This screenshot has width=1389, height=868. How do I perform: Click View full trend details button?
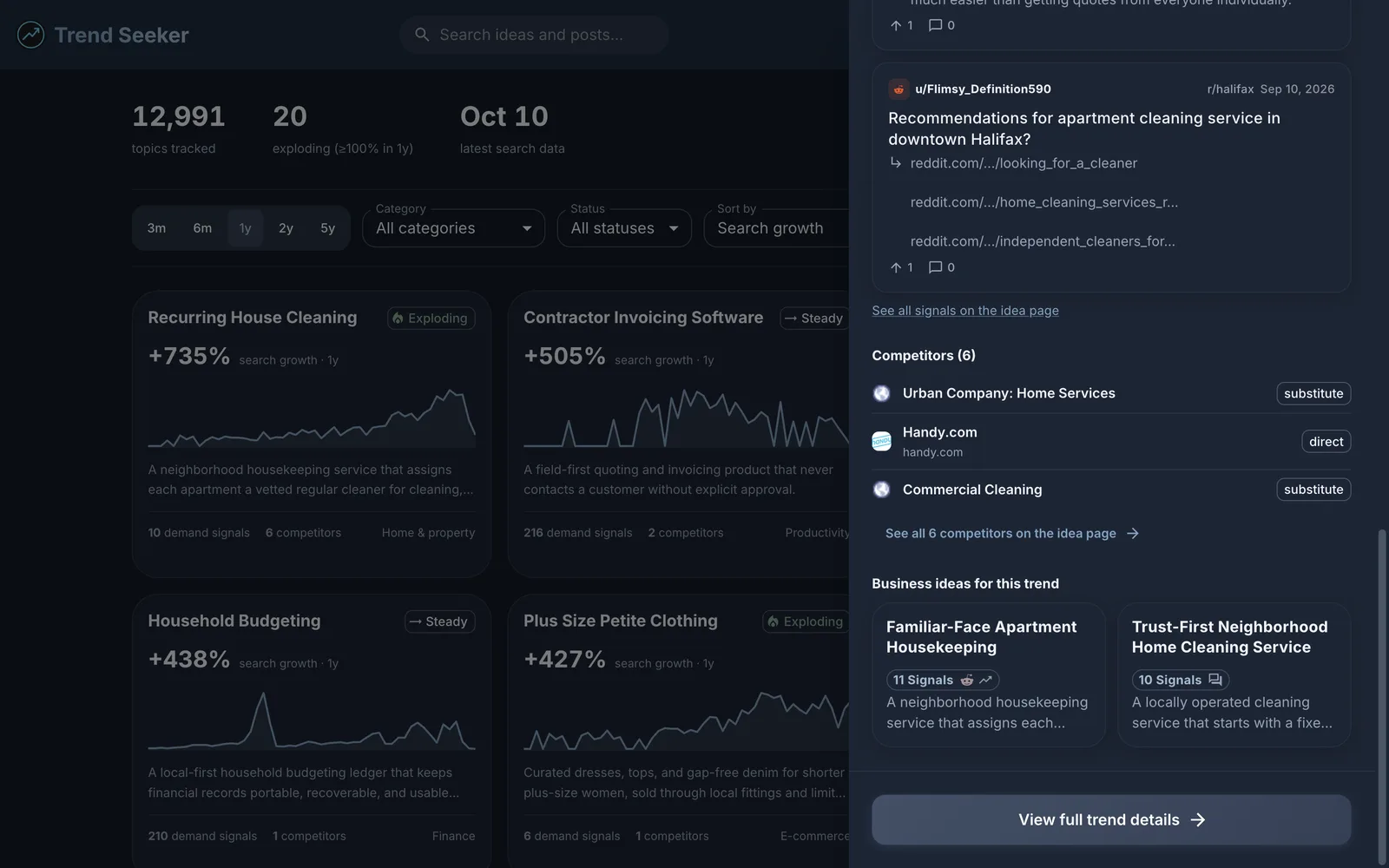click(1111, 819)
